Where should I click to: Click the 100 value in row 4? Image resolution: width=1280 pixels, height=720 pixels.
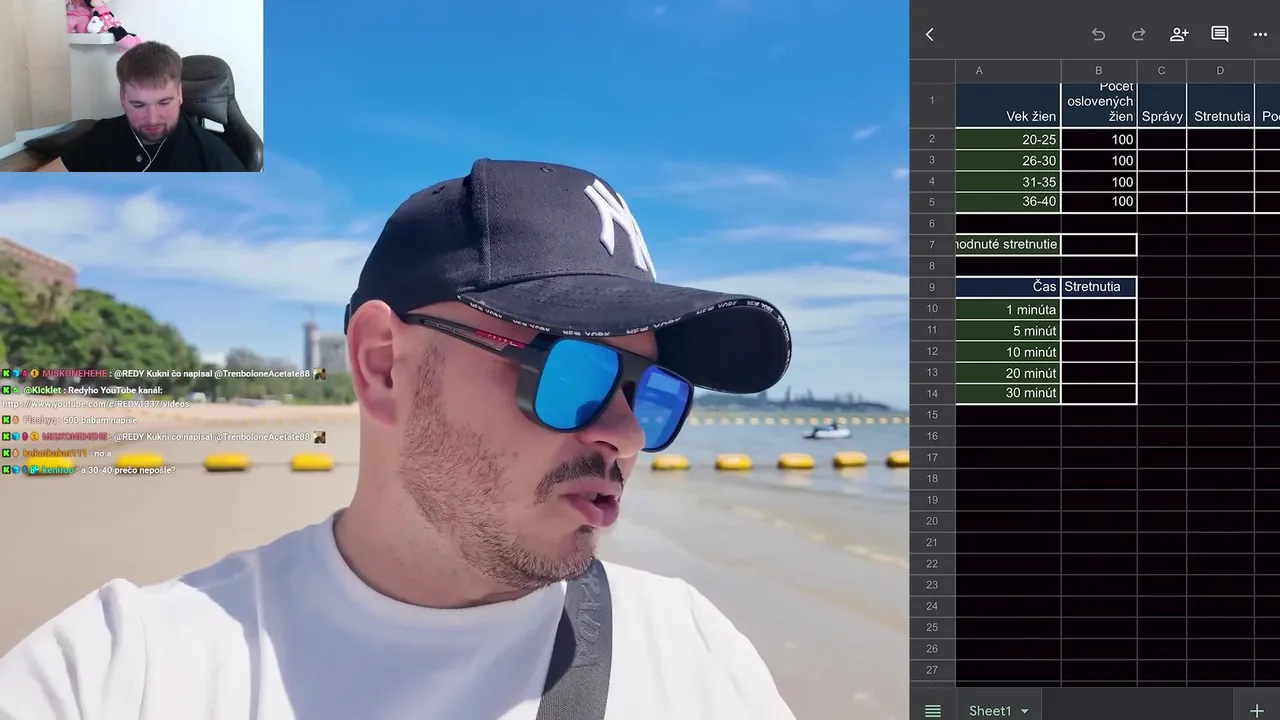1099,181
